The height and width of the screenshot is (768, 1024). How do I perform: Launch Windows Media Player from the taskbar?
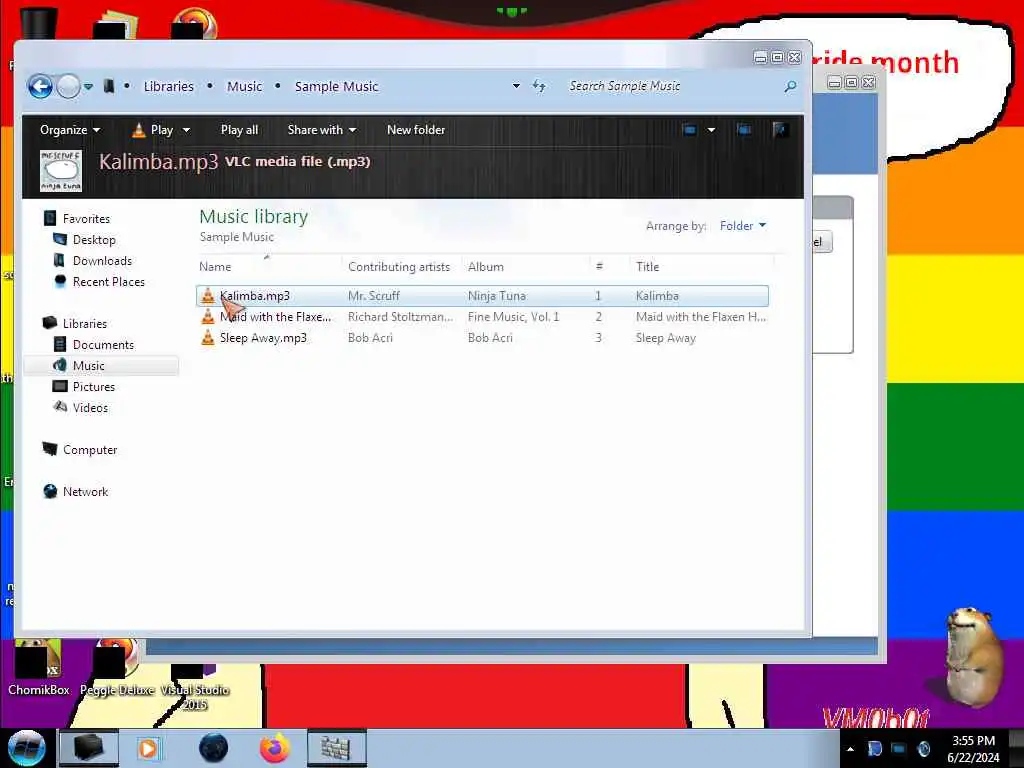(148, 748)
